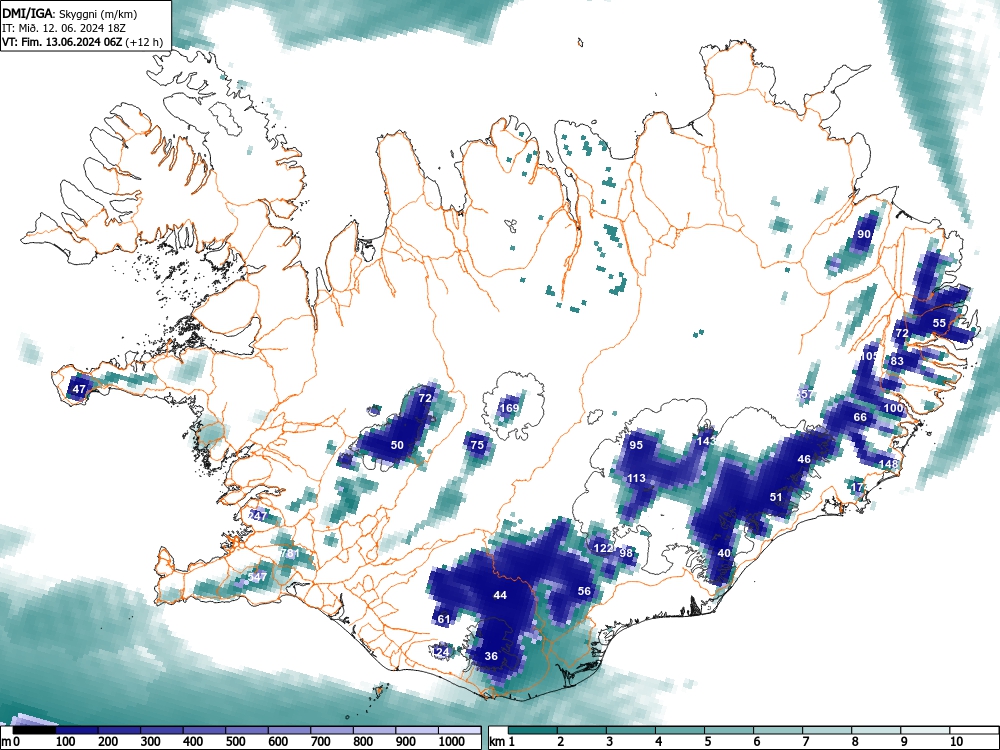The width and height of the screenshot is (1000, 750).
Task: Click the dark teal 1–2 km legend swatch
Action: [x=533, y=730]
